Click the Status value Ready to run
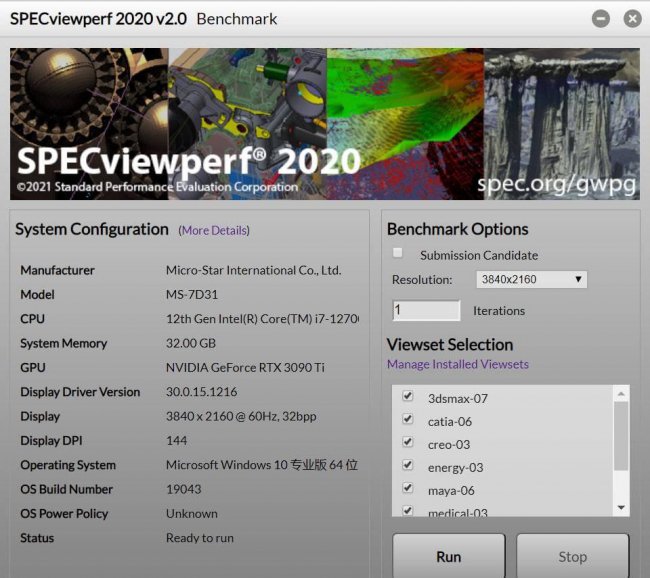This screenshot has width=650, height=578. [x=200, y=538]
